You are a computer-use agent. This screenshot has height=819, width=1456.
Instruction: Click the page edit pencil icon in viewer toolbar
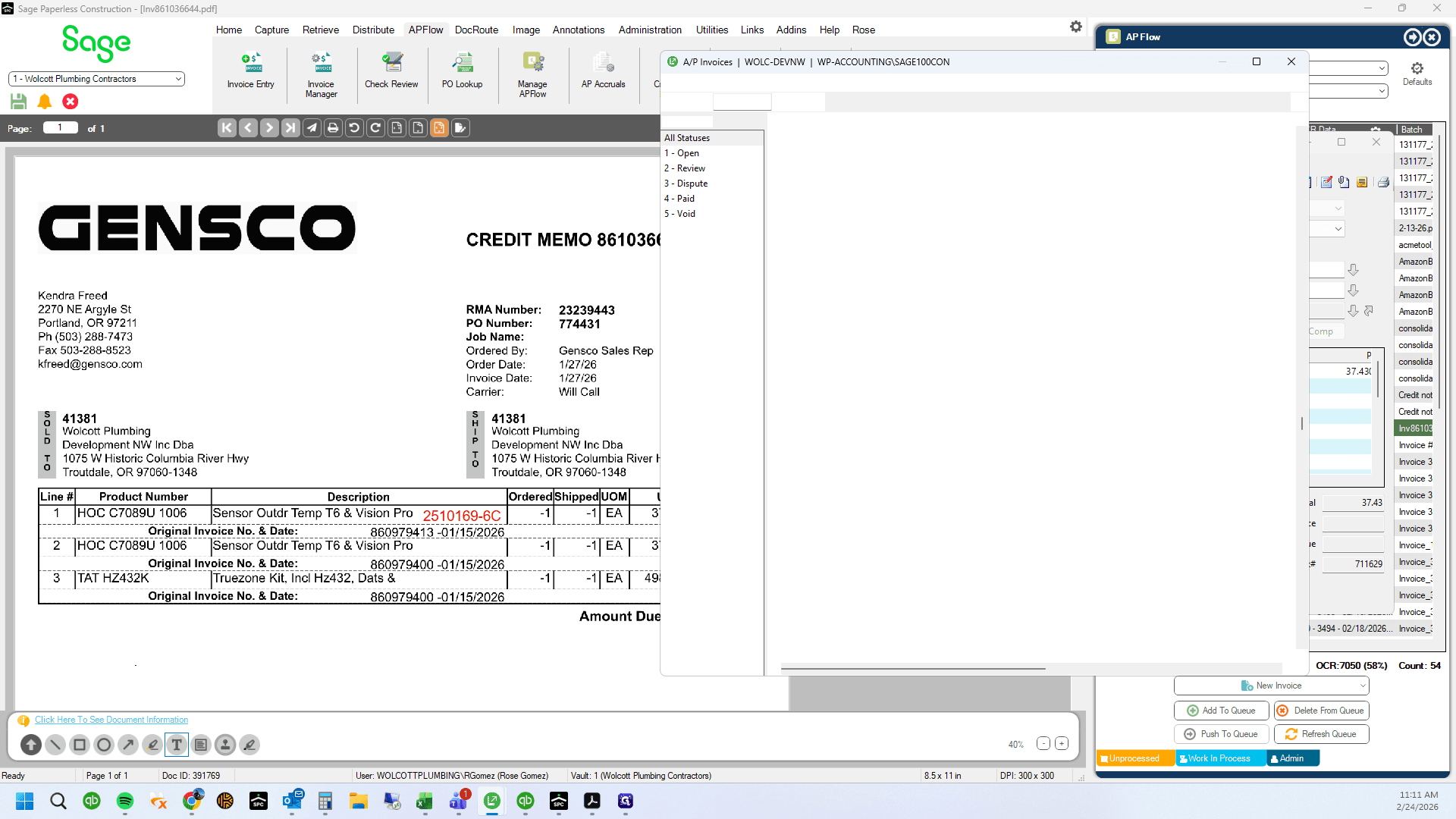(x=460, y=128)
